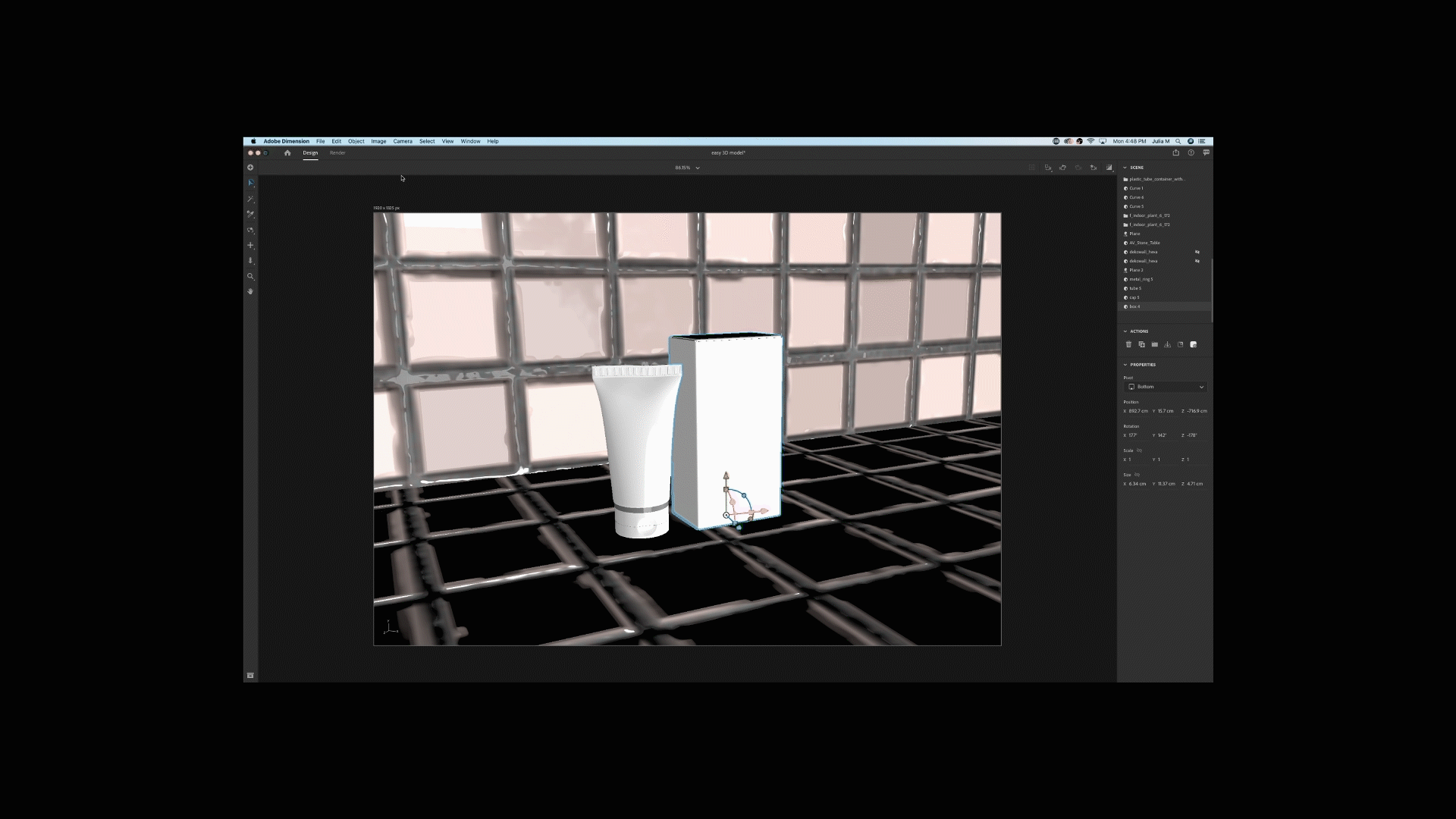Toggle the Scale constrain proportions link

point(1139,450)
